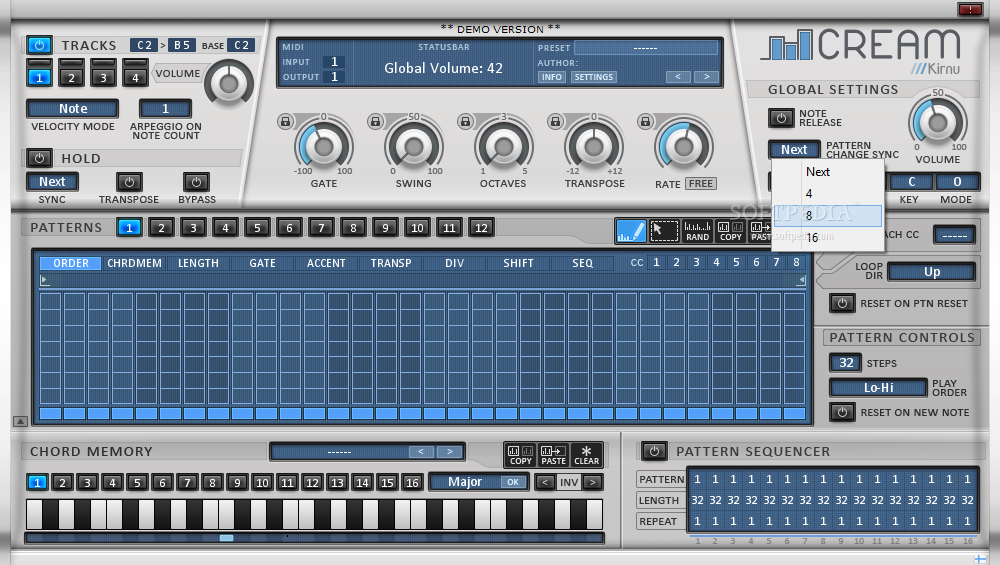Click the MODE value field
Viewport: 1000px width, 565px height.
(x=957, y=182)
